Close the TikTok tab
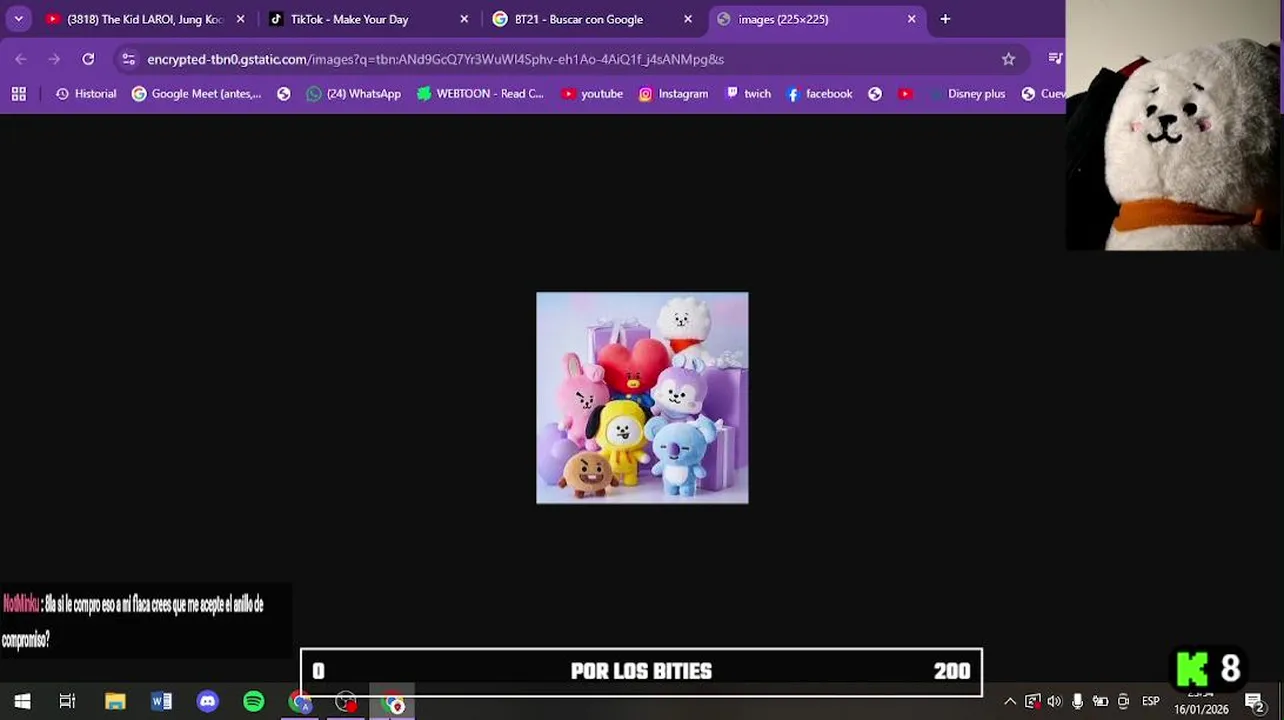The image size is (1284, 720). (464, 19)
